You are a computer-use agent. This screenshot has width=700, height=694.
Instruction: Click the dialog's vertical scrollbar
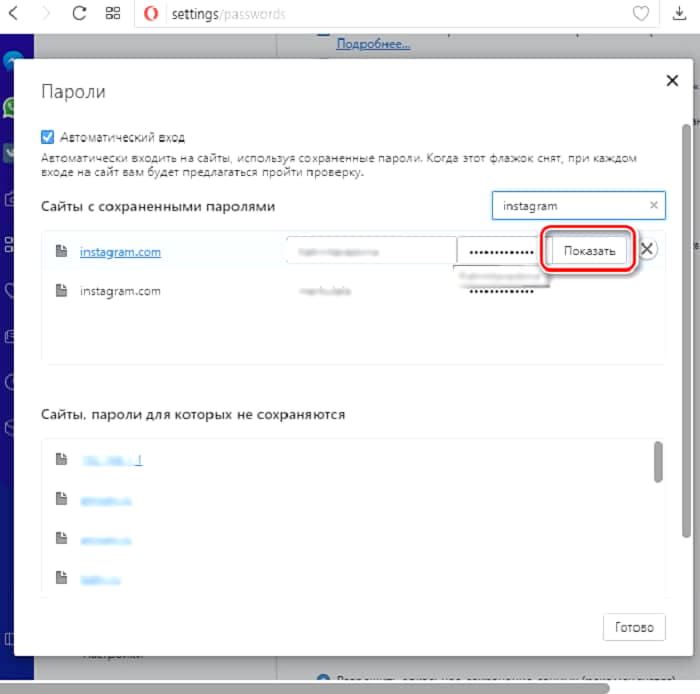point(686,332)
